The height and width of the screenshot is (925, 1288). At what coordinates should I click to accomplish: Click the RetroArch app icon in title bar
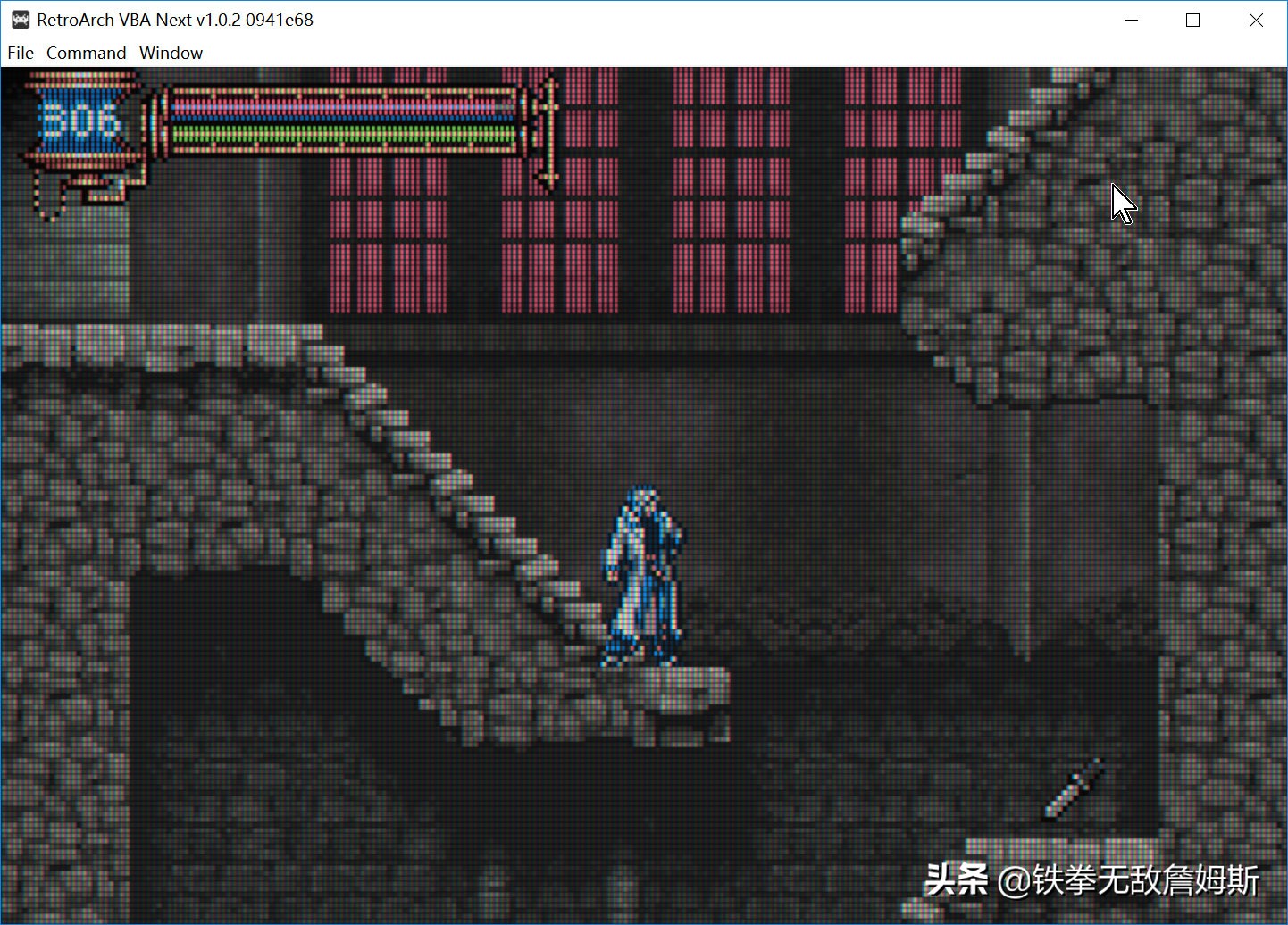click(x=21, y=20)
